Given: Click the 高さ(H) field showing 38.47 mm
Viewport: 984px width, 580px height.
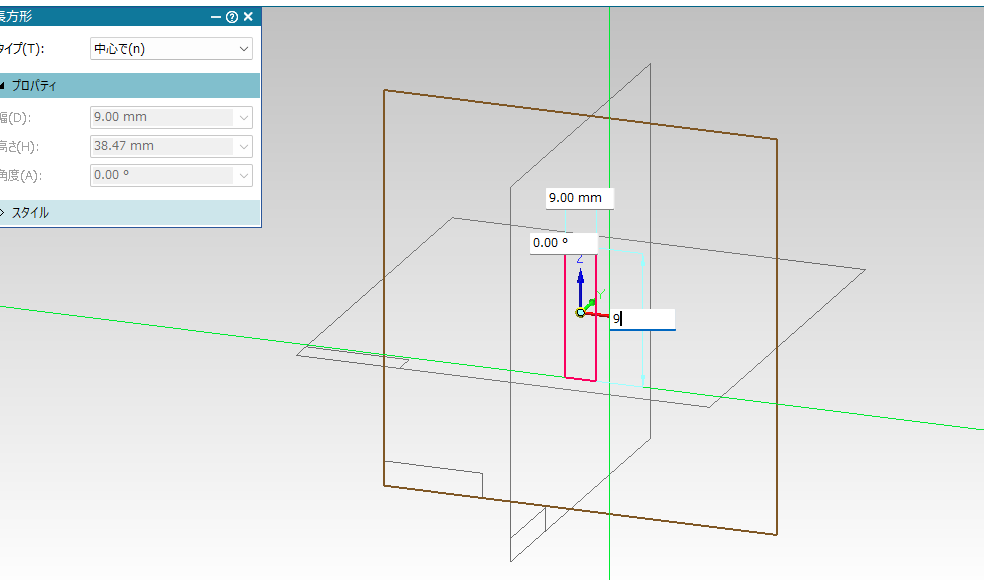Looking at the screenshot, I should coord(160,146).
